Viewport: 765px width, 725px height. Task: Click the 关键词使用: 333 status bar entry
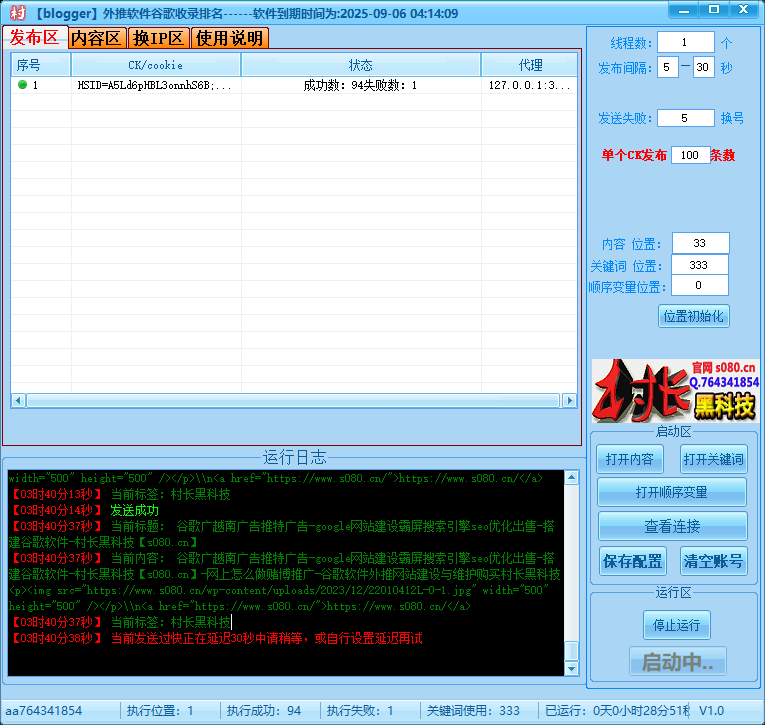click(473, 711)
